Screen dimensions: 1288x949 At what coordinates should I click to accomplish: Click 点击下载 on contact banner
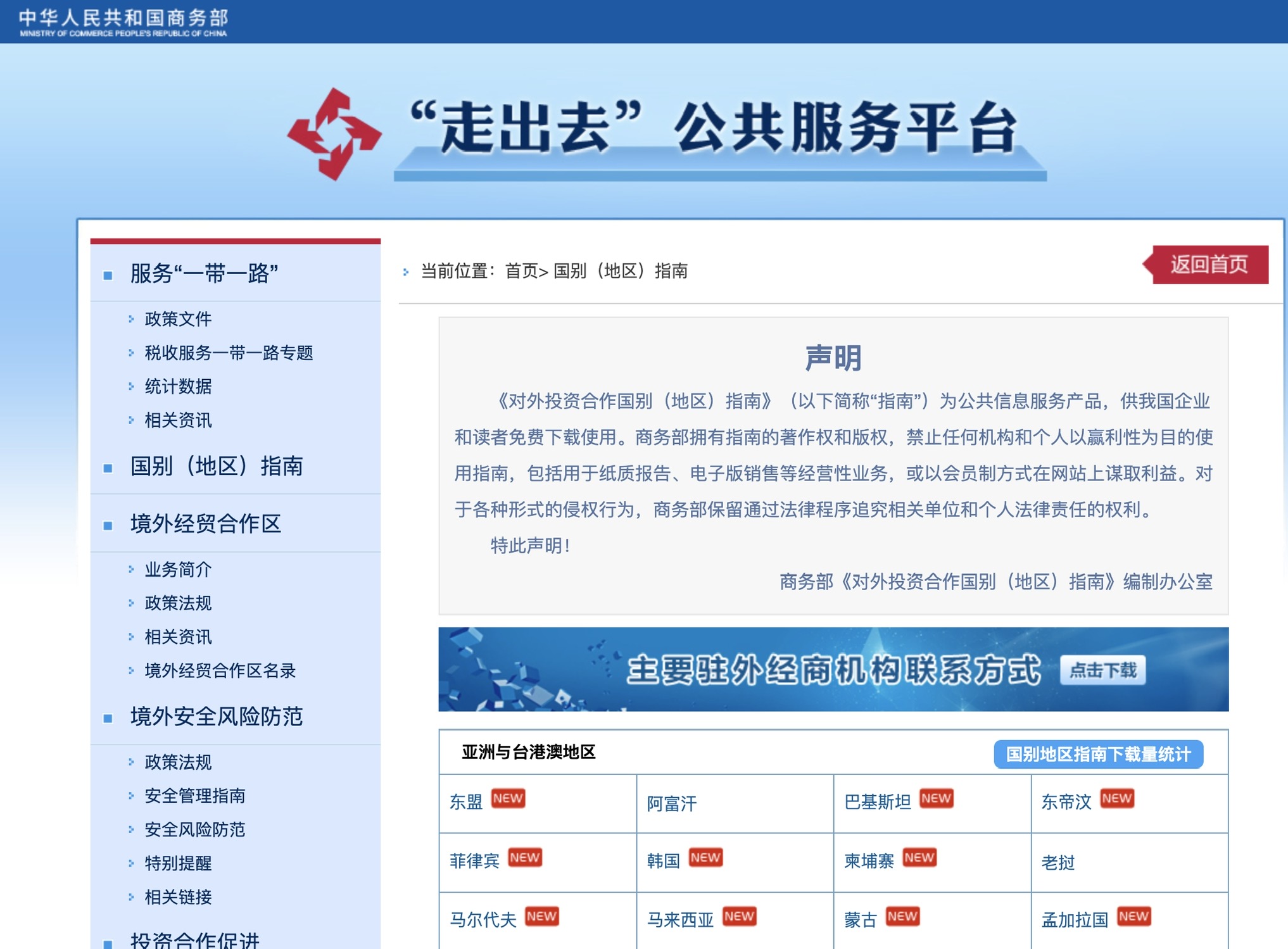click(1102, 670)
